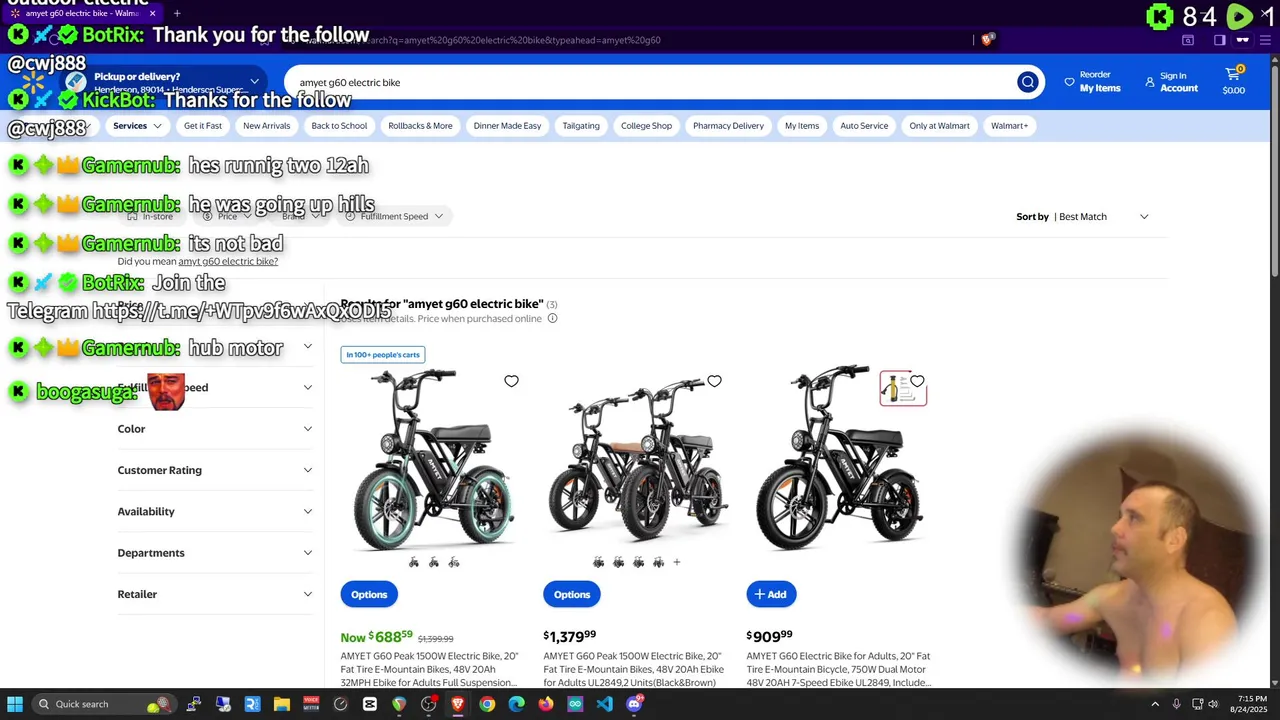Open Brave browser taskbar icon
Image resolution: width=1280 pixels, height=720 pixels.
(x=458, y=704)
